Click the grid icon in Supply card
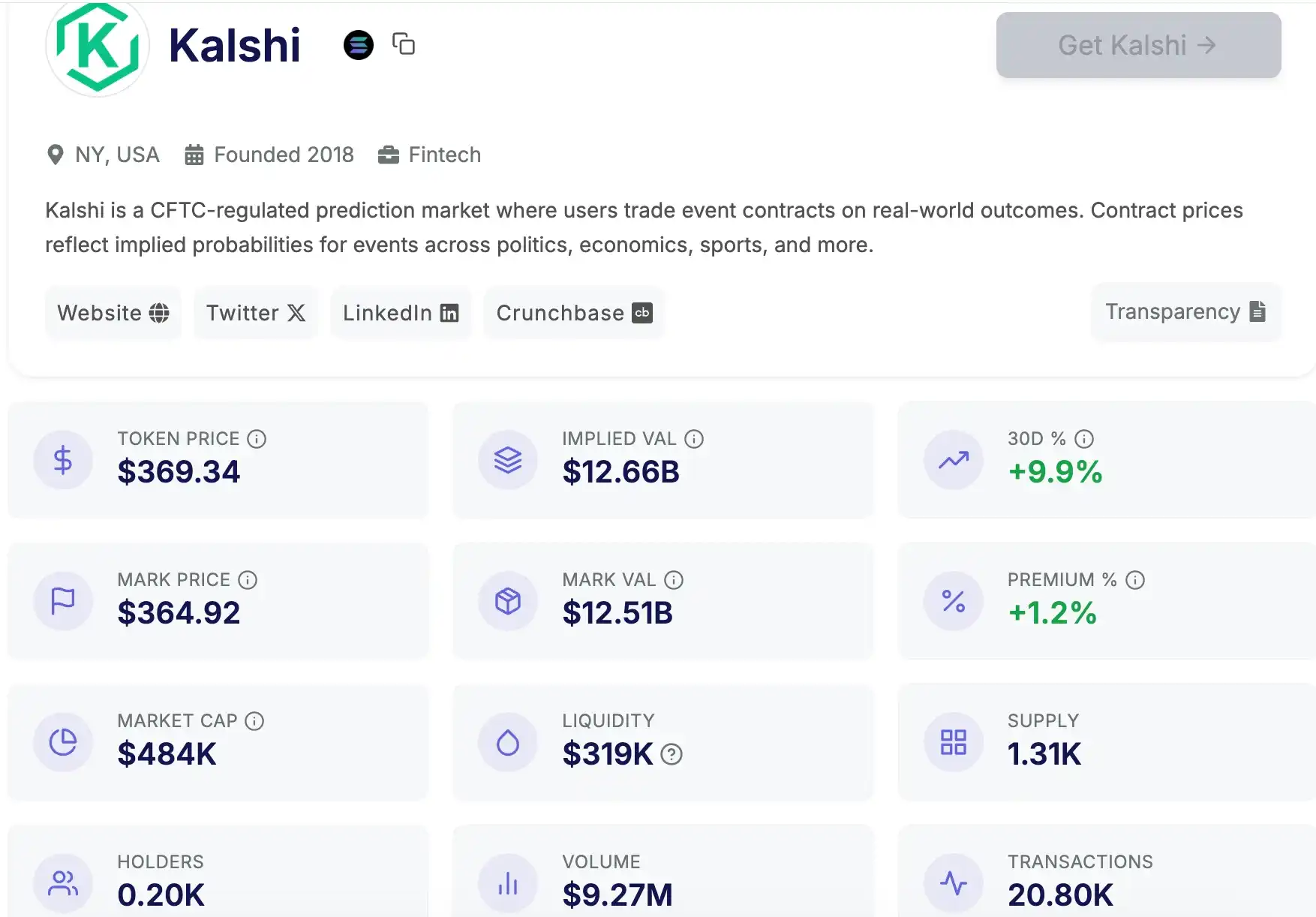Screen dimensions: 1316x917 click(953, 742)
